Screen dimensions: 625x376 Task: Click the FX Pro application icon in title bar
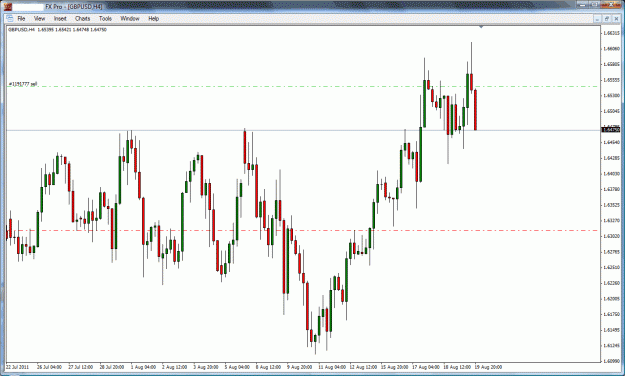pos(8,6)
